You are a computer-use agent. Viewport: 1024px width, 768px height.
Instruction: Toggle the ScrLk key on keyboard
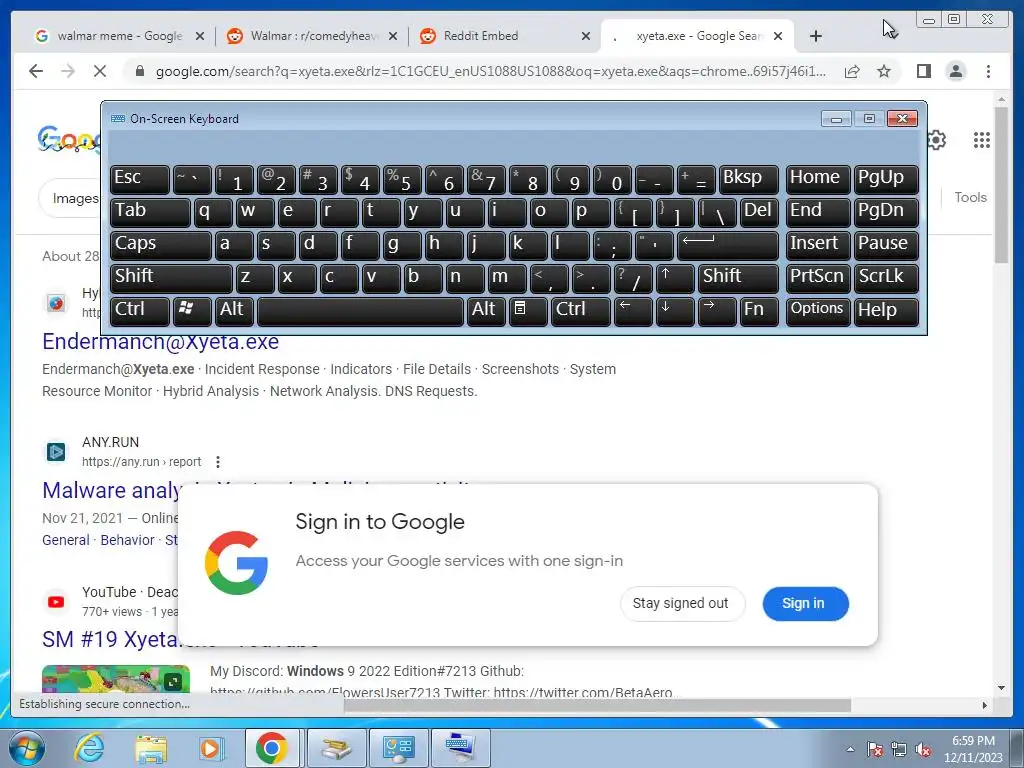pos(886,278)
